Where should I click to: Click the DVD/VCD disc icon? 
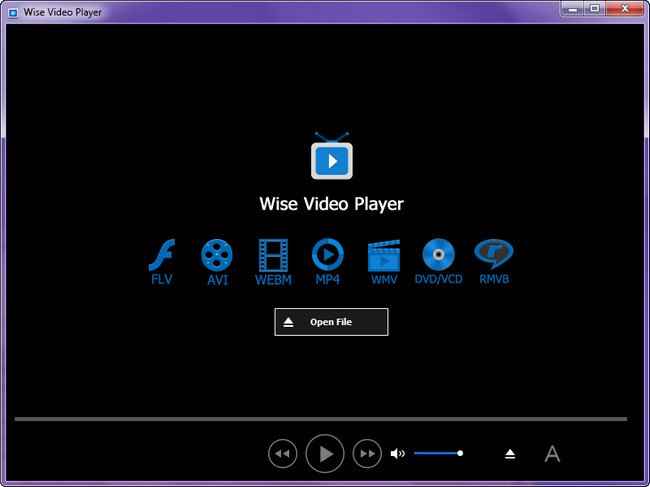[x=439, y=254]
